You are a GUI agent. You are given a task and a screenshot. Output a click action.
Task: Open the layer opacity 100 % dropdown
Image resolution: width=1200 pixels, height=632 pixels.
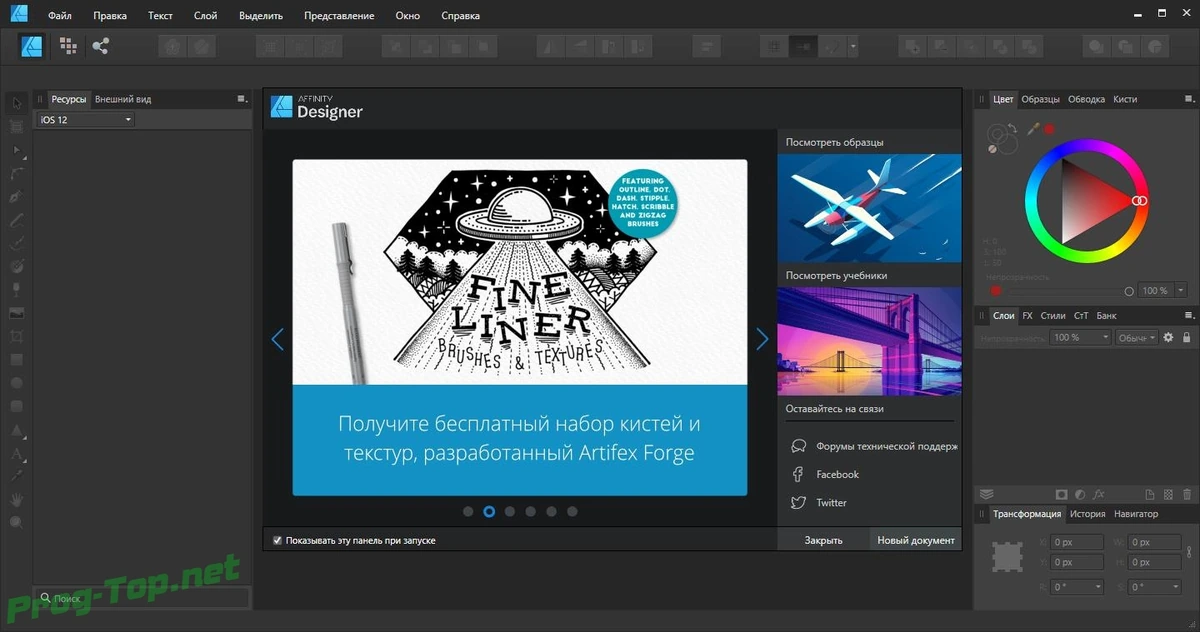1080,338
